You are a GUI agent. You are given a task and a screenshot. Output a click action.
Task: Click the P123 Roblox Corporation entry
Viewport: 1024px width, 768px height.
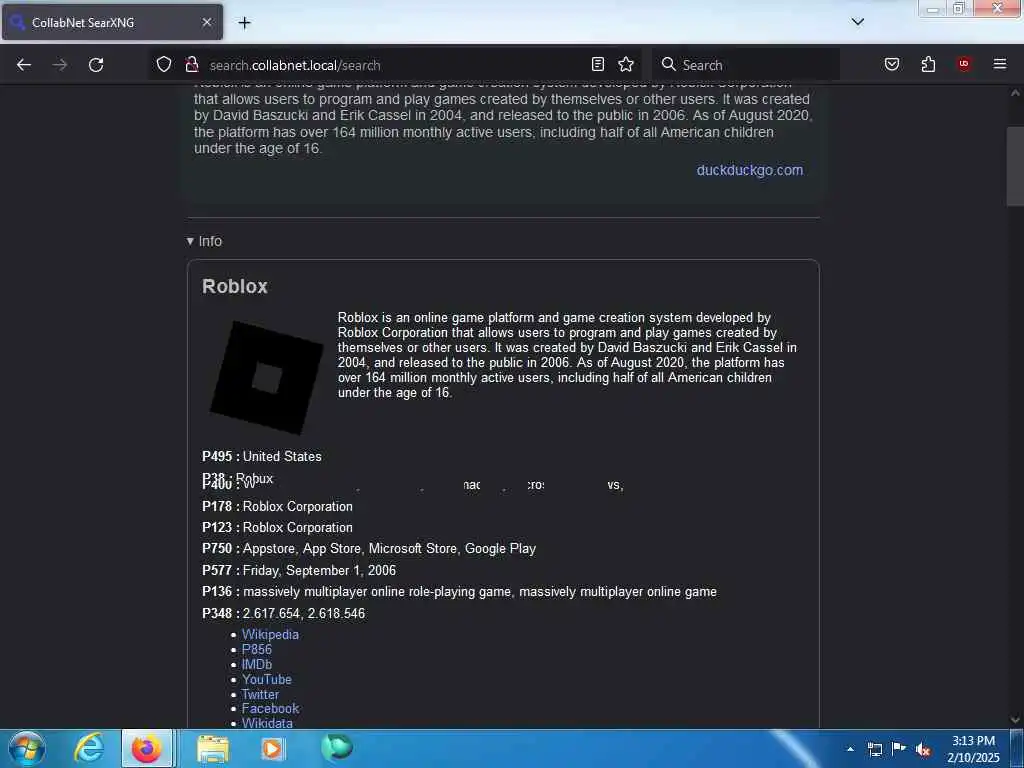[278, 527]
